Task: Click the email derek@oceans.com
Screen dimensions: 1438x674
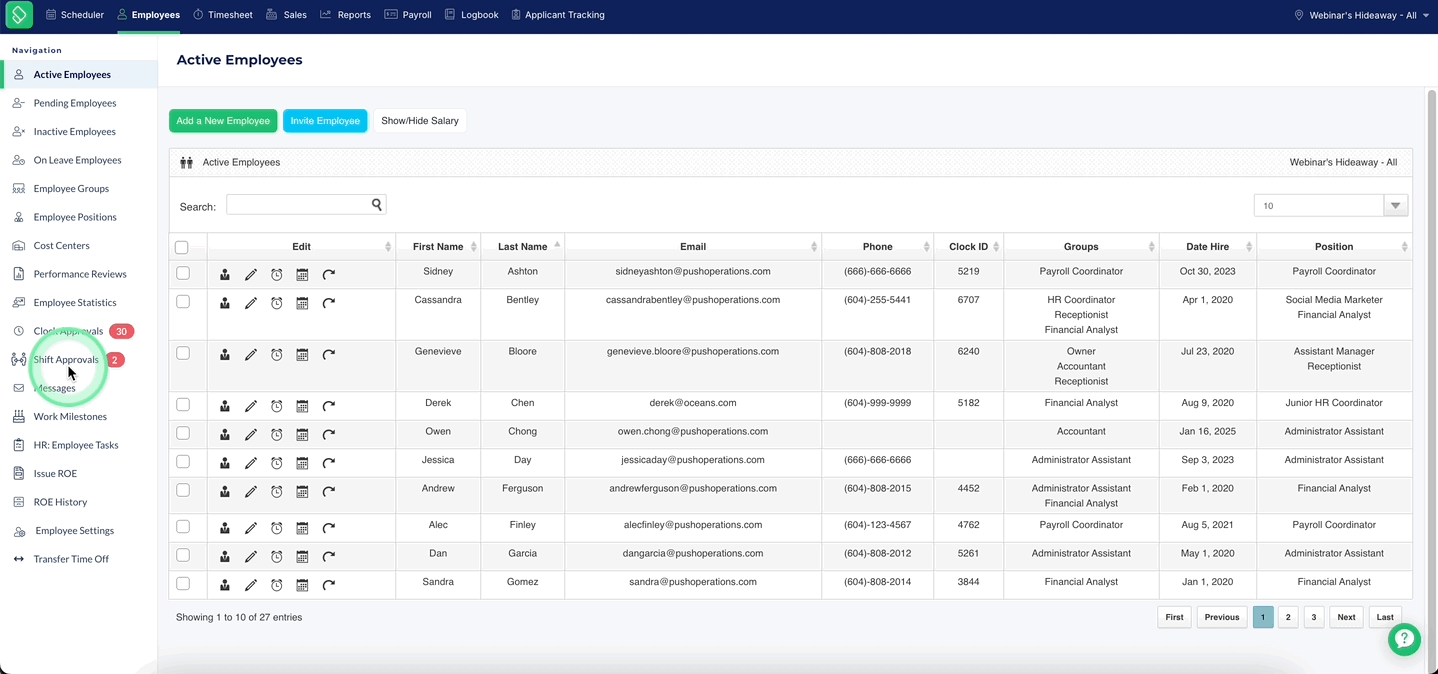Action: pyautogui.click(x=692, y=403)
